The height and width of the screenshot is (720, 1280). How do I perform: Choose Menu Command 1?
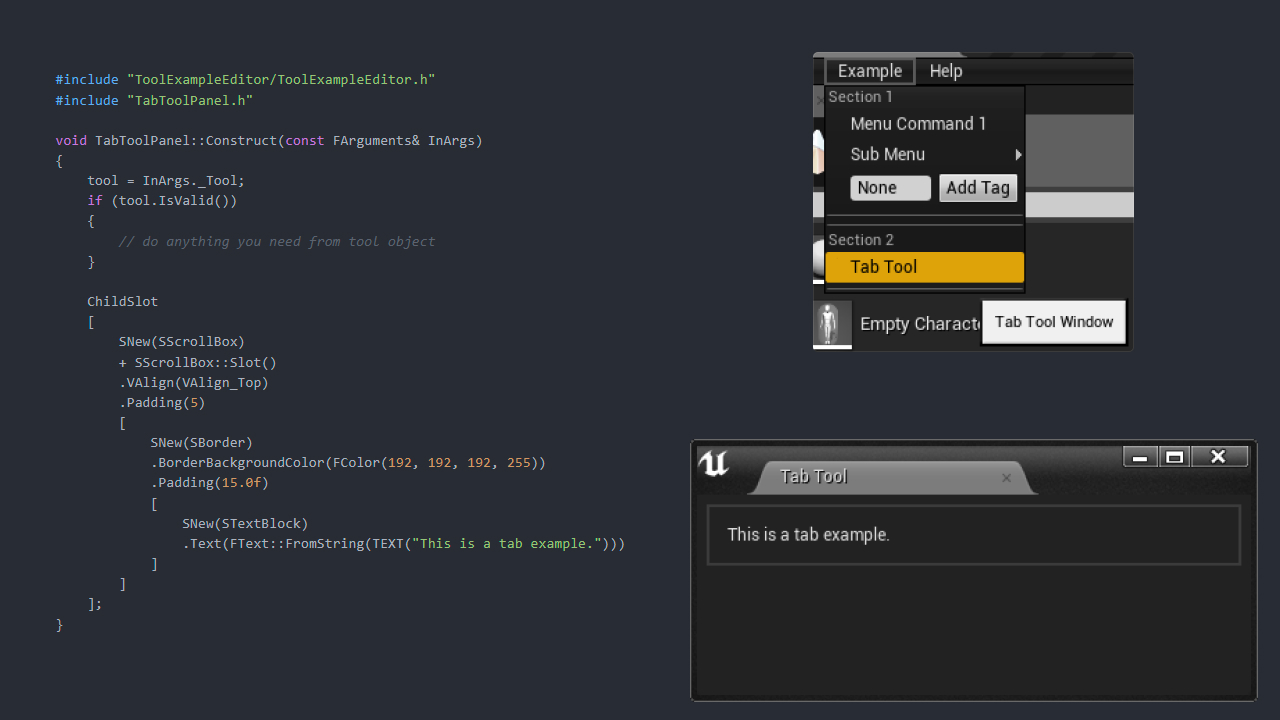click(x=918, y=124)
